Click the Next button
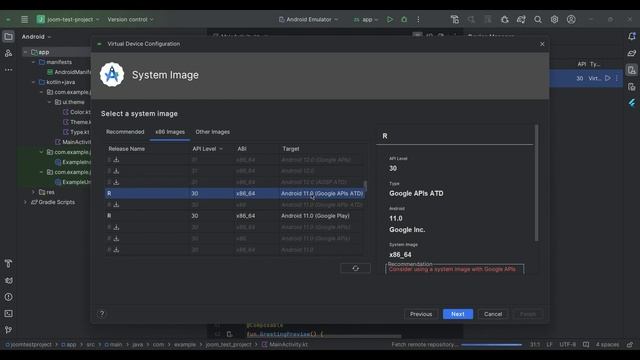640x360 pixels. pyautogui.click(x=458, y=314)
